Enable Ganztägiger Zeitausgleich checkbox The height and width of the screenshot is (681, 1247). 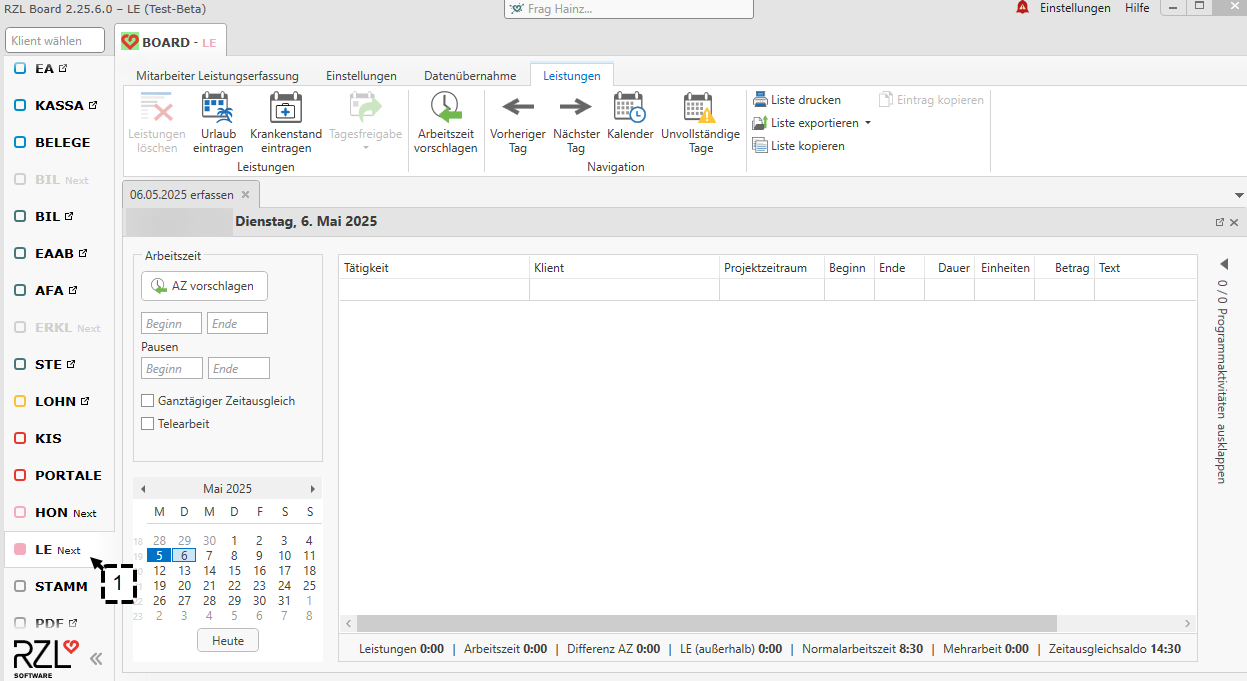(148, 401)
